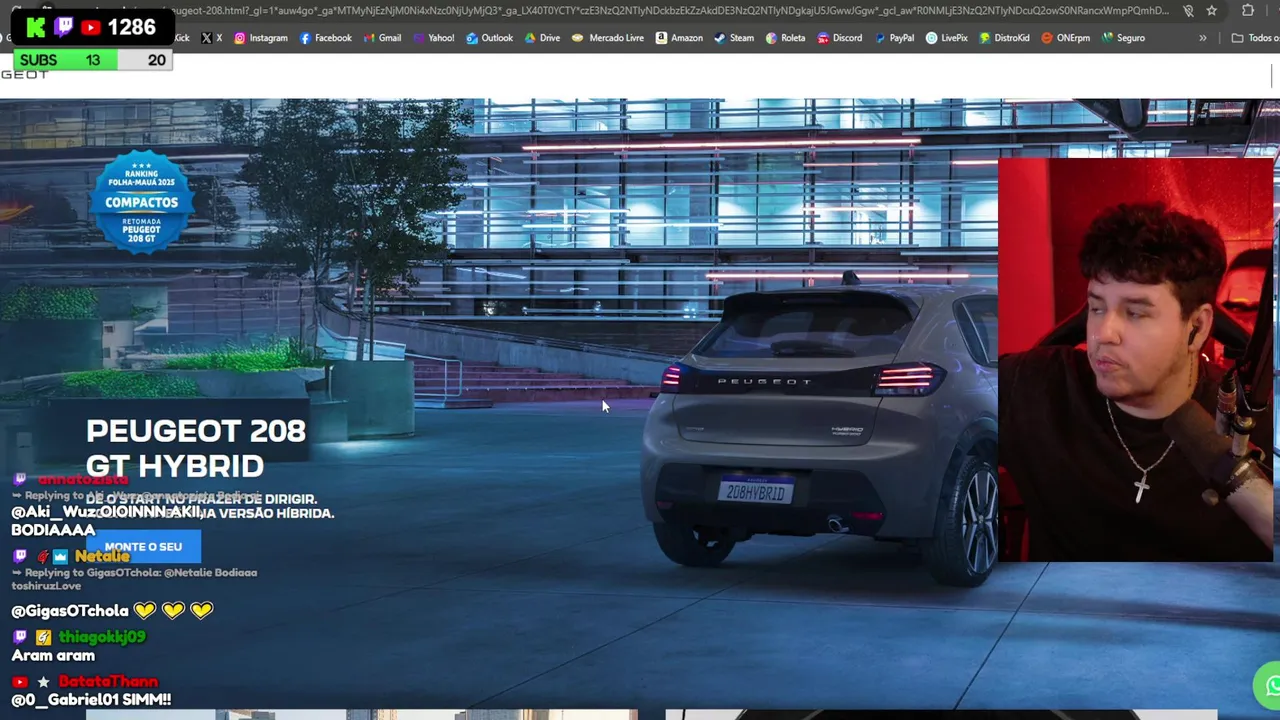Open the X bookmark

(x=211, y=38)
